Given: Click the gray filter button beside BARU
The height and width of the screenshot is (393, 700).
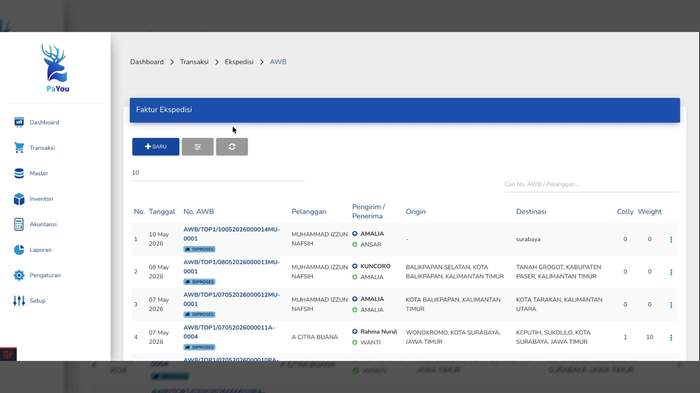Looking at the screenshot, I should click(197, 146).
